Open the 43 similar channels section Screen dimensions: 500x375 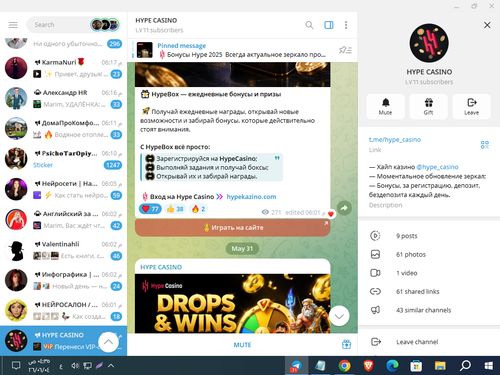tap(429, 310)
